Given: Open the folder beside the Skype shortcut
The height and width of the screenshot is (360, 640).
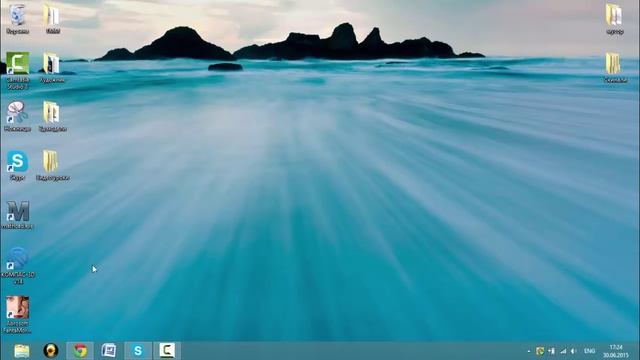Looking at the screenshot, I should [x=52, y=165].
